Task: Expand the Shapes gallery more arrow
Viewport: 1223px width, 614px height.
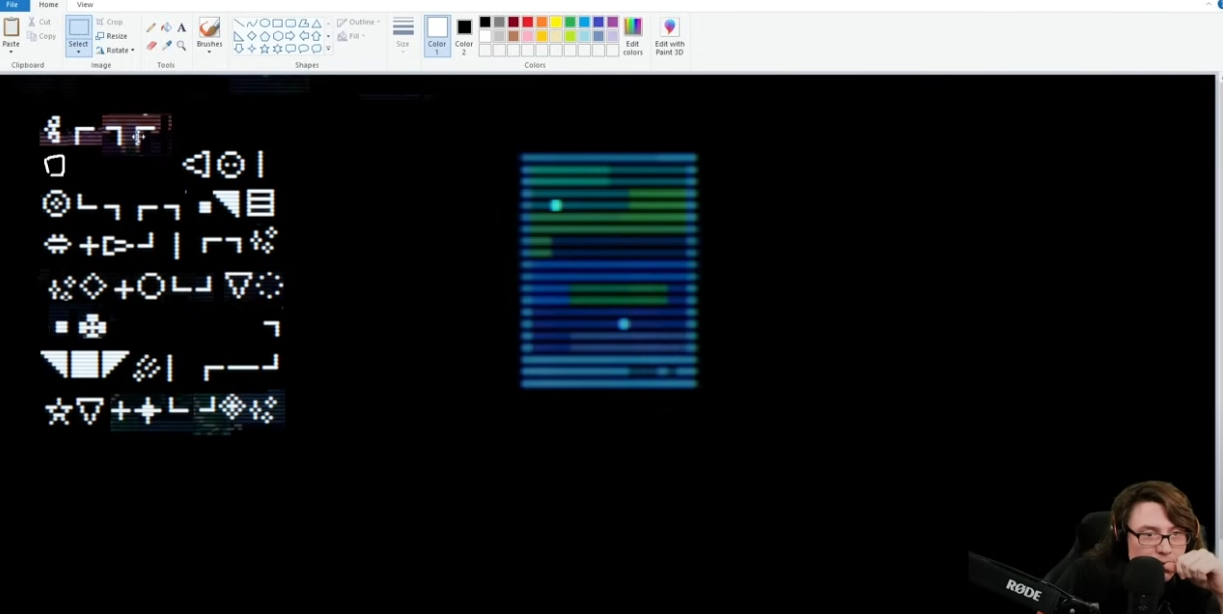Action: (328, 48)
